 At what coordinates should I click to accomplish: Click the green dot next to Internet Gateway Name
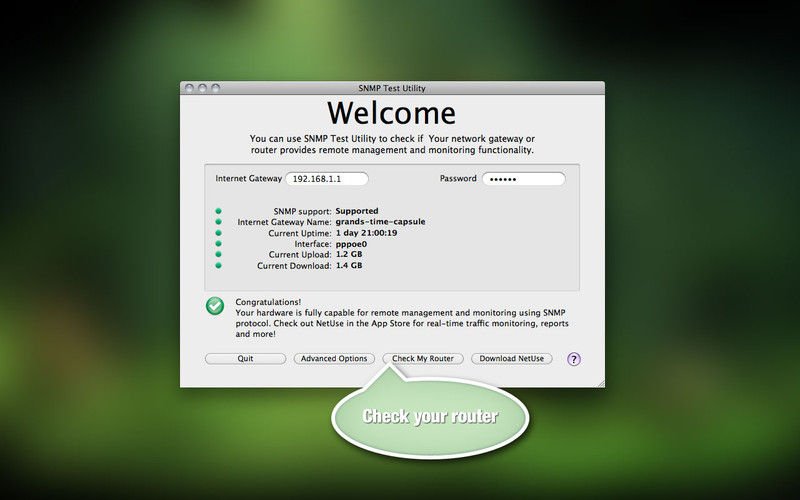tap(218, 221)
